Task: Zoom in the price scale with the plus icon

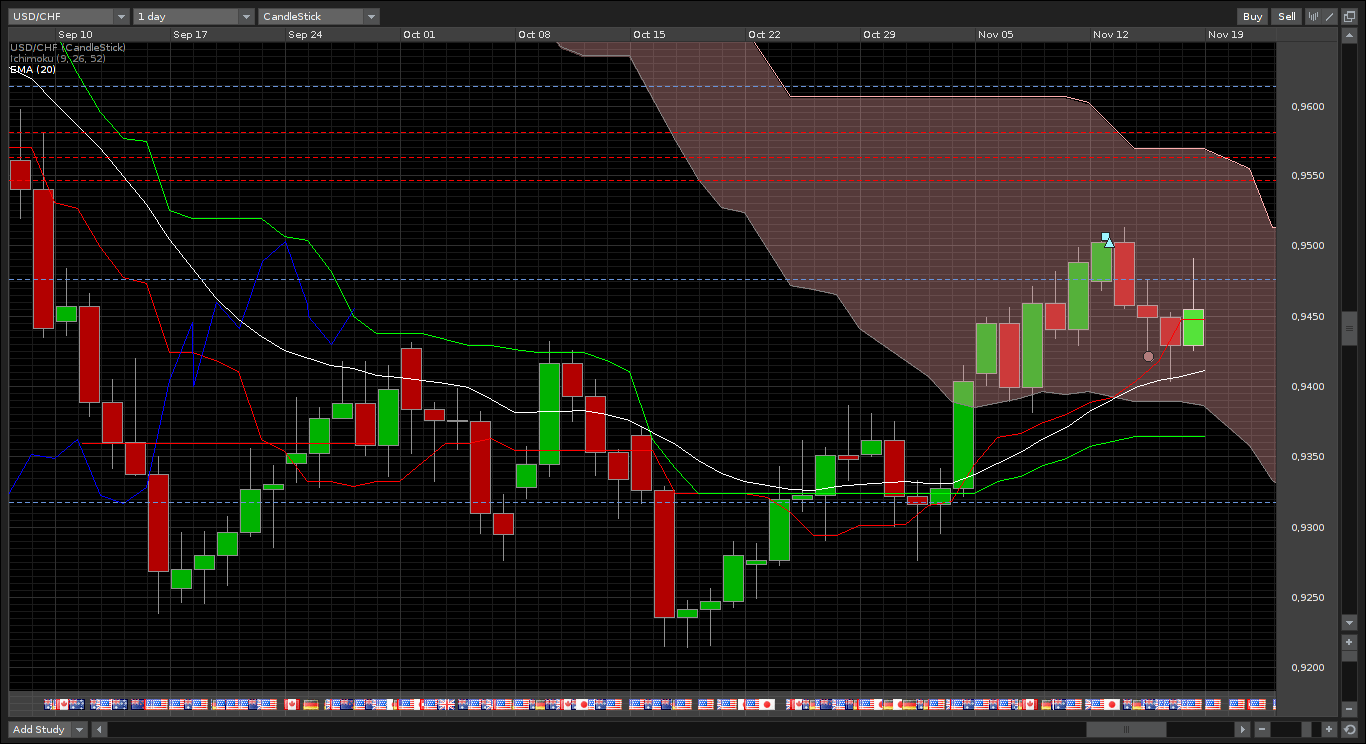Action: click(1349, 641)
